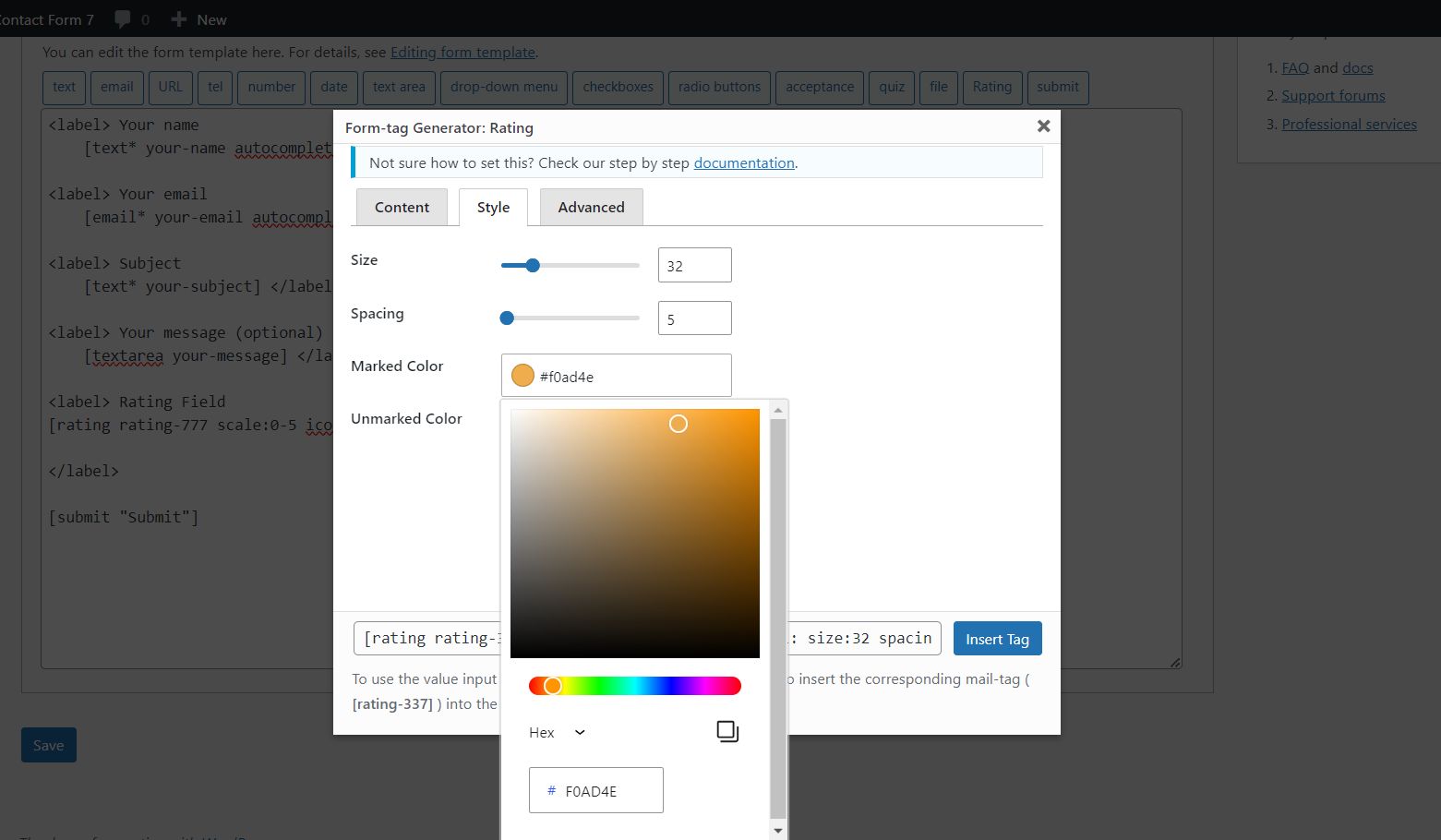Click the rainbow hue slider
Viewport: 1441px width, 840px height.
[635, 686]
